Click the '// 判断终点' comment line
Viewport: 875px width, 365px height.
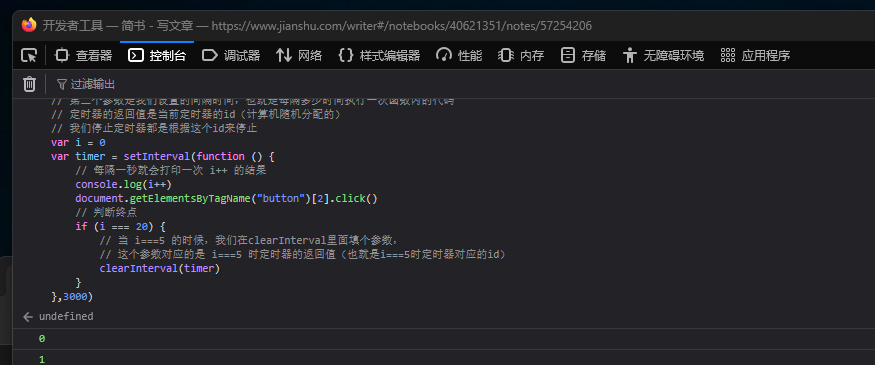[106, 212]
